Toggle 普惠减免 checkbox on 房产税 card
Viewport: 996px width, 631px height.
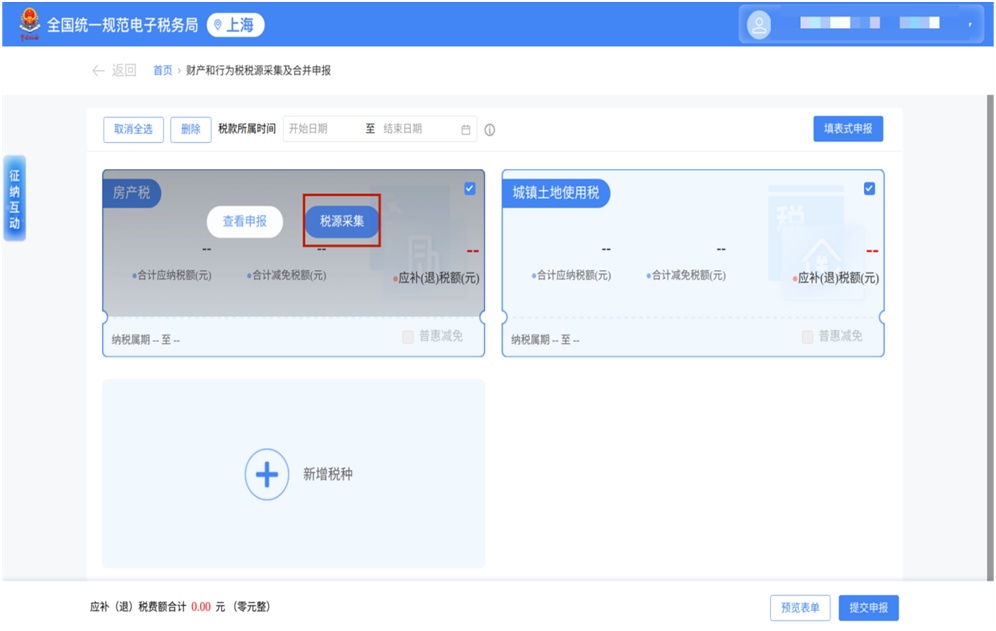pyautogui.click(x=408, y=337)
